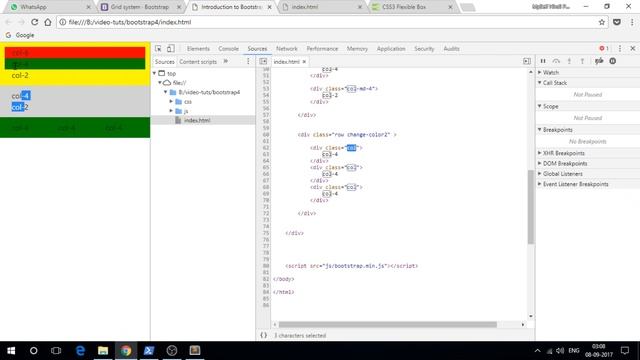
Task: Switch to the Console tab
Action: [x=228, y=49]
